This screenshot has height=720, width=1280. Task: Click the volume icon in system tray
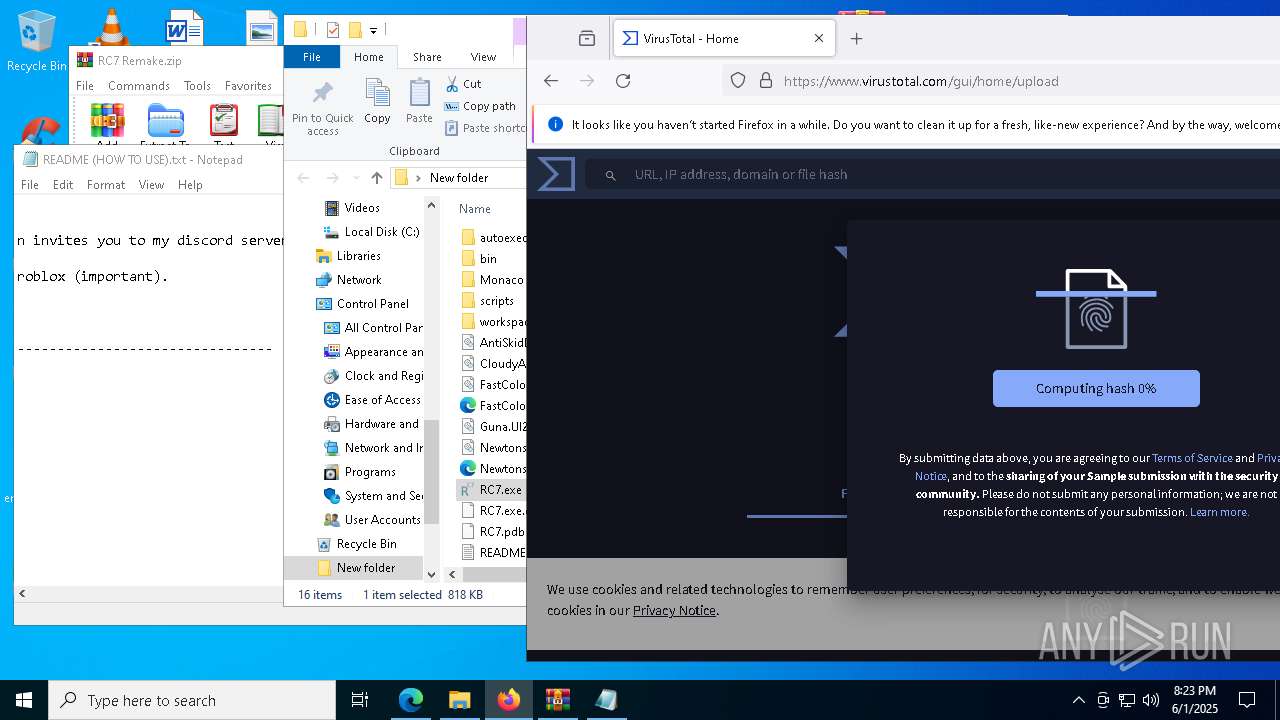pos(1151,700)
